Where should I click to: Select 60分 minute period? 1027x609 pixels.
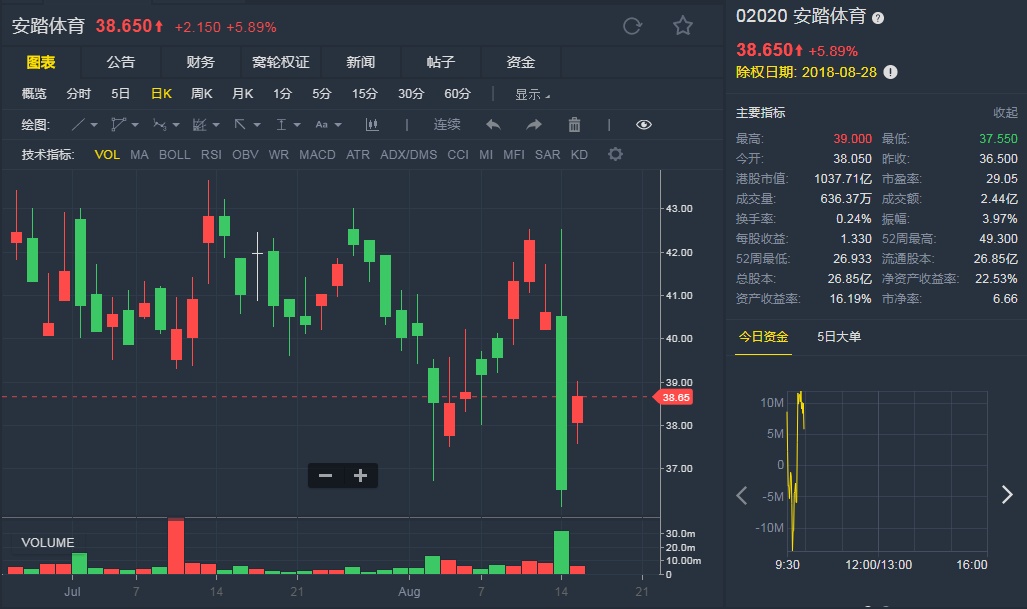pyautogui.click(x=457, y=94)
